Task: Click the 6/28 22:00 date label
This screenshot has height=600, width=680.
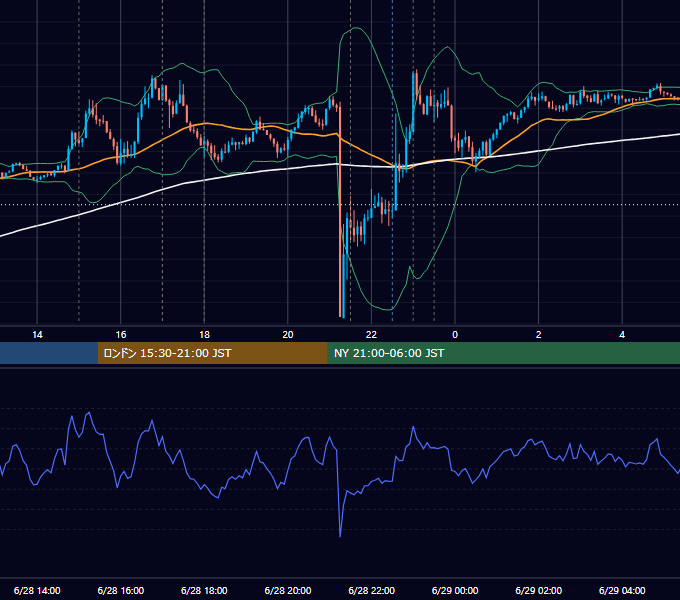Action: coord(372,590)
